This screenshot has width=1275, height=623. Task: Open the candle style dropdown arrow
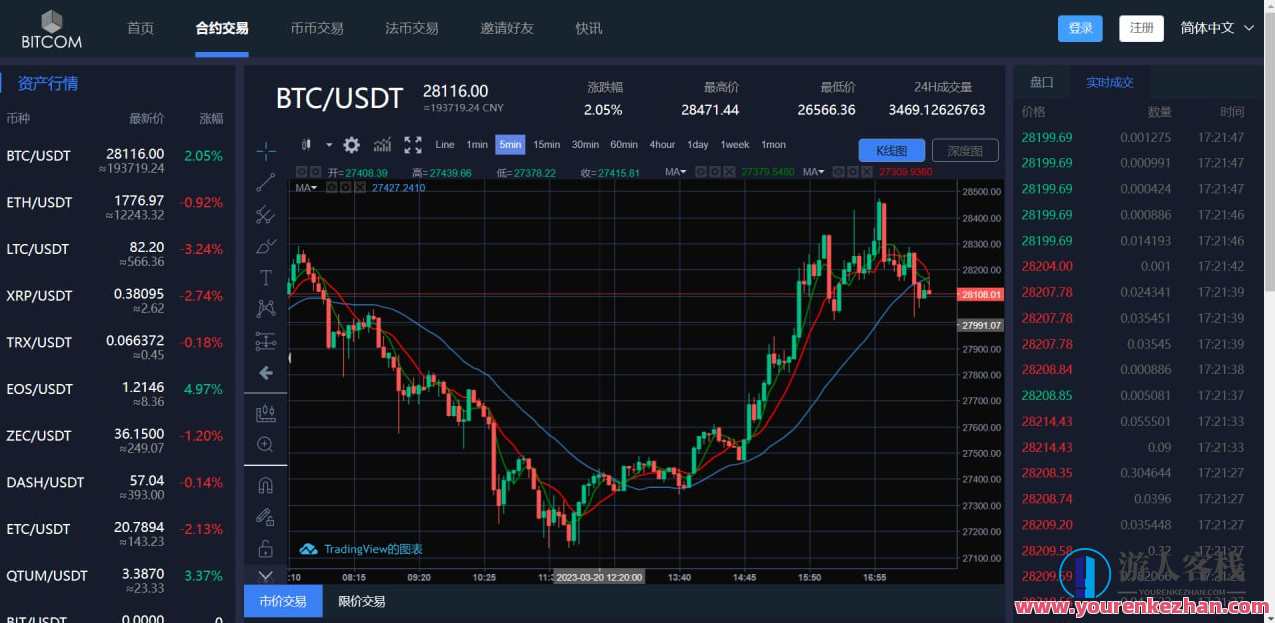[x=329, y=145]
